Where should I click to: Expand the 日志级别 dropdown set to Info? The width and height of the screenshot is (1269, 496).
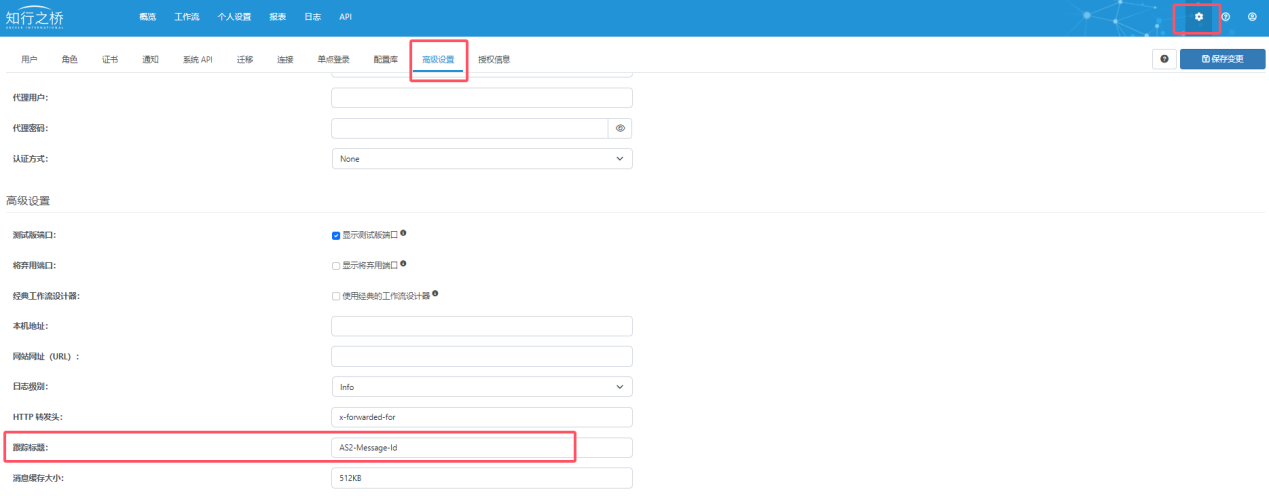(x=481, y=387)
